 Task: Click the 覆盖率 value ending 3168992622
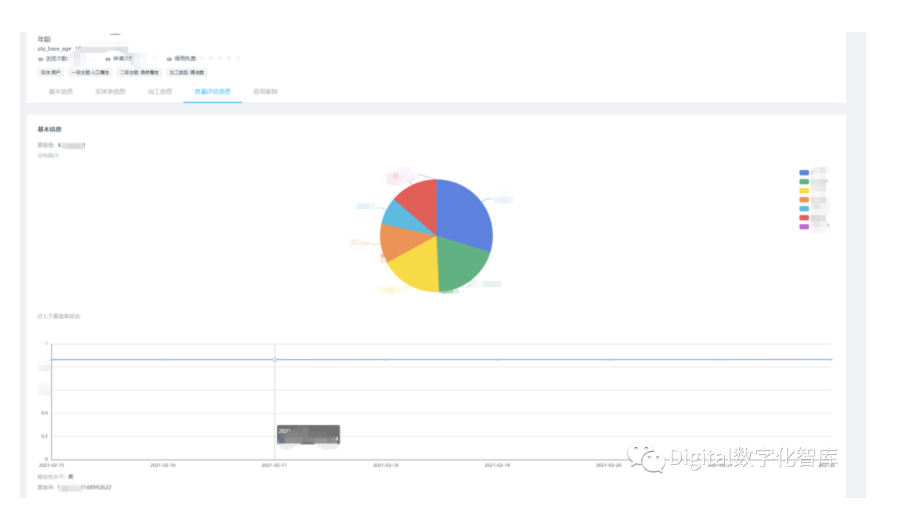point(85,487)
